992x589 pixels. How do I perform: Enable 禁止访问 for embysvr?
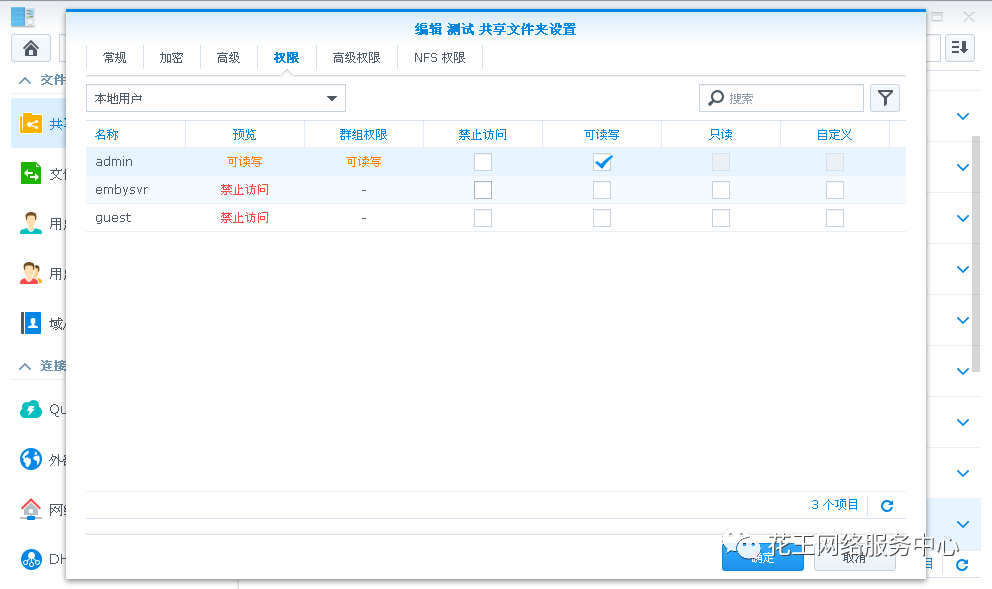(483, 189)
